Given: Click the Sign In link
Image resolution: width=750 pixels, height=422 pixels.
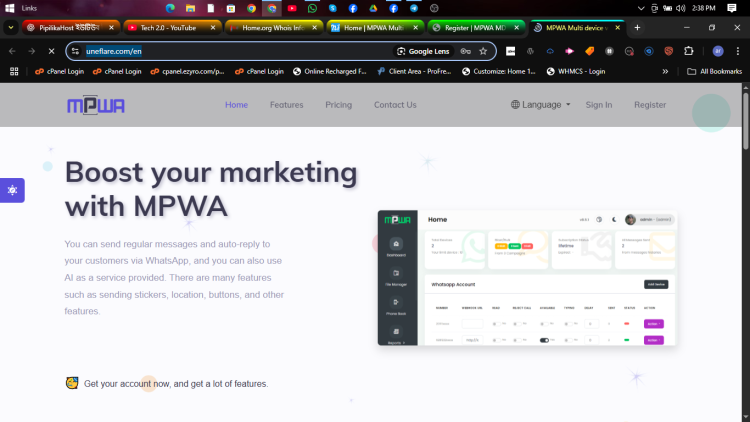Looking at the screenshot, I should pos(599,105).
